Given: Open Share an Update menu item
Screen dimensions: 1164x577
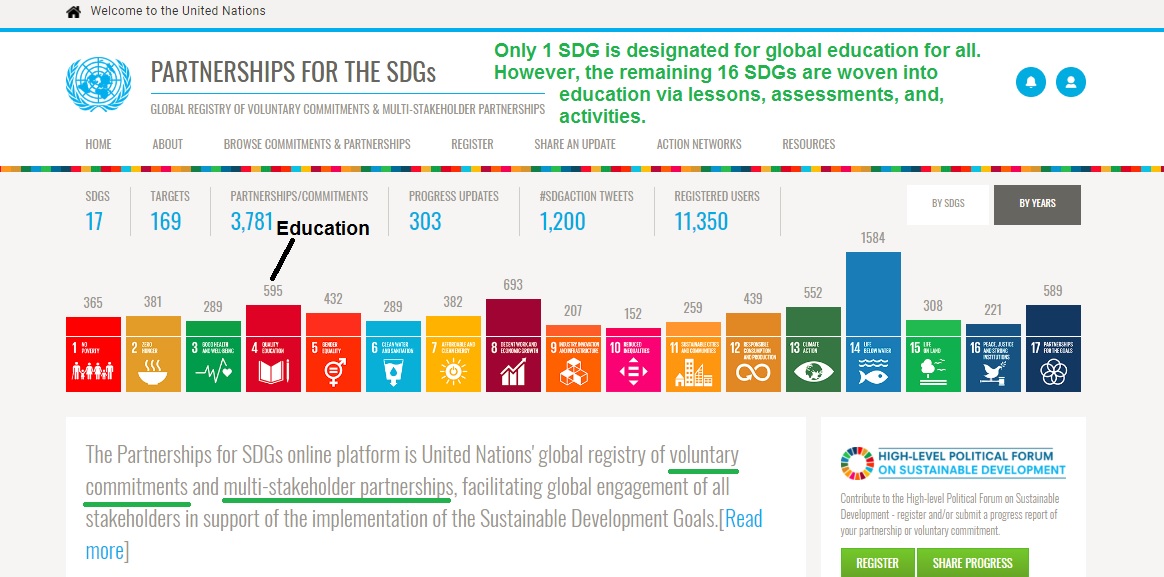Looking at the screenshot, I should (575, 144).
